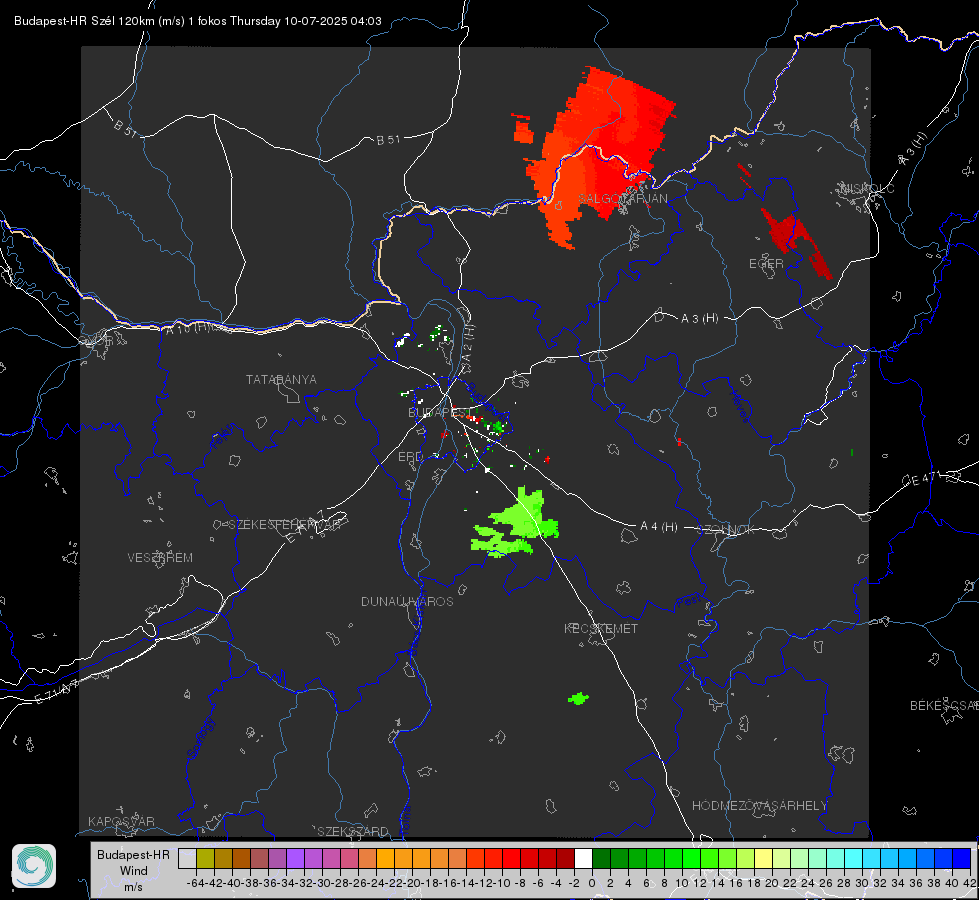This screenshot has height=900, width=979.
Task: Click the SZÉKESFEHÉRVÁR city label
Action: 285,525
